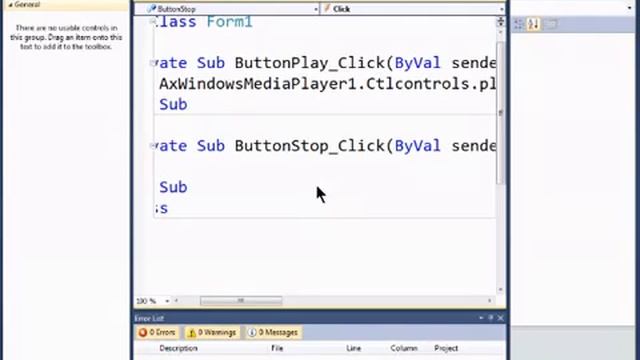Viewport: 640px width, 360px height.
Task: Sort the Error List by Column header
Action: [404, 348]
